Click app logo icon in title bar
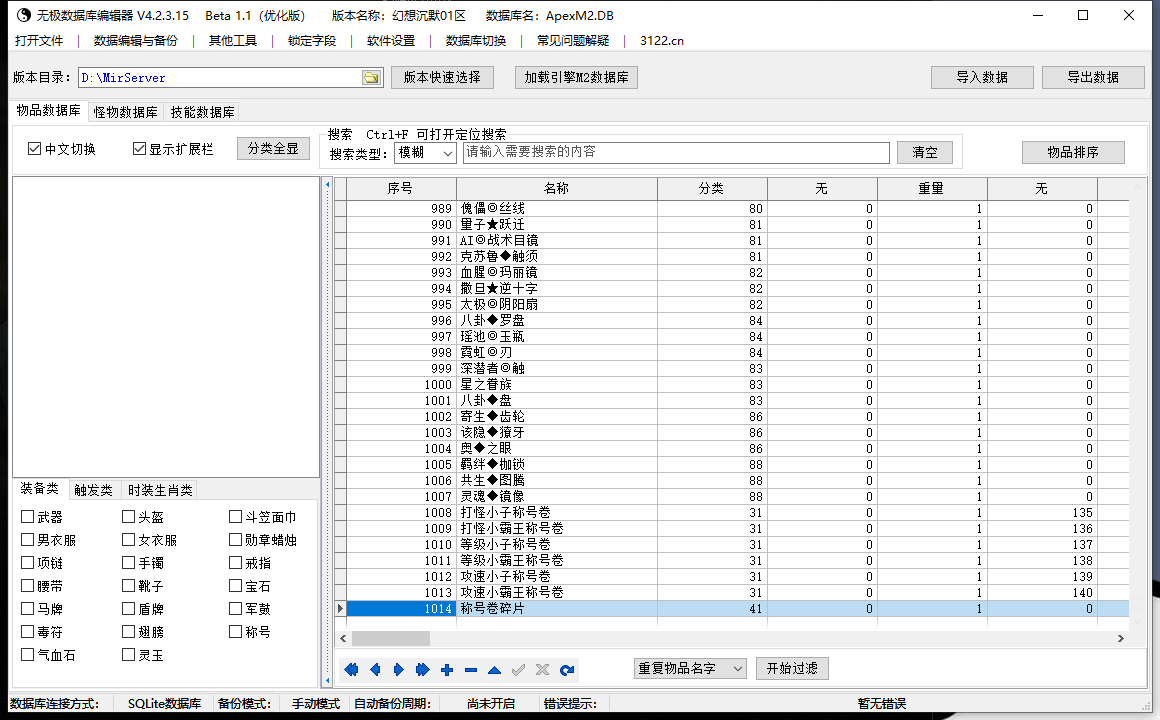Viewport: 1160px width, 720px height. pos(24,15)
